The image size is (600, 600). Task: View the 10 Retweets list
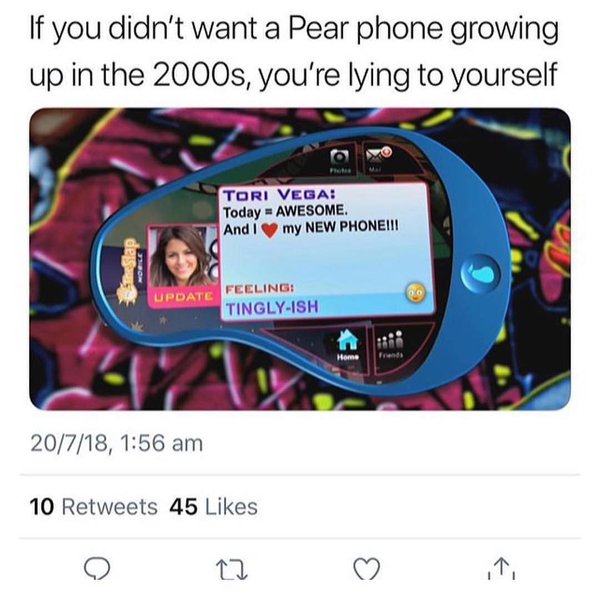[x=93, y=507]
